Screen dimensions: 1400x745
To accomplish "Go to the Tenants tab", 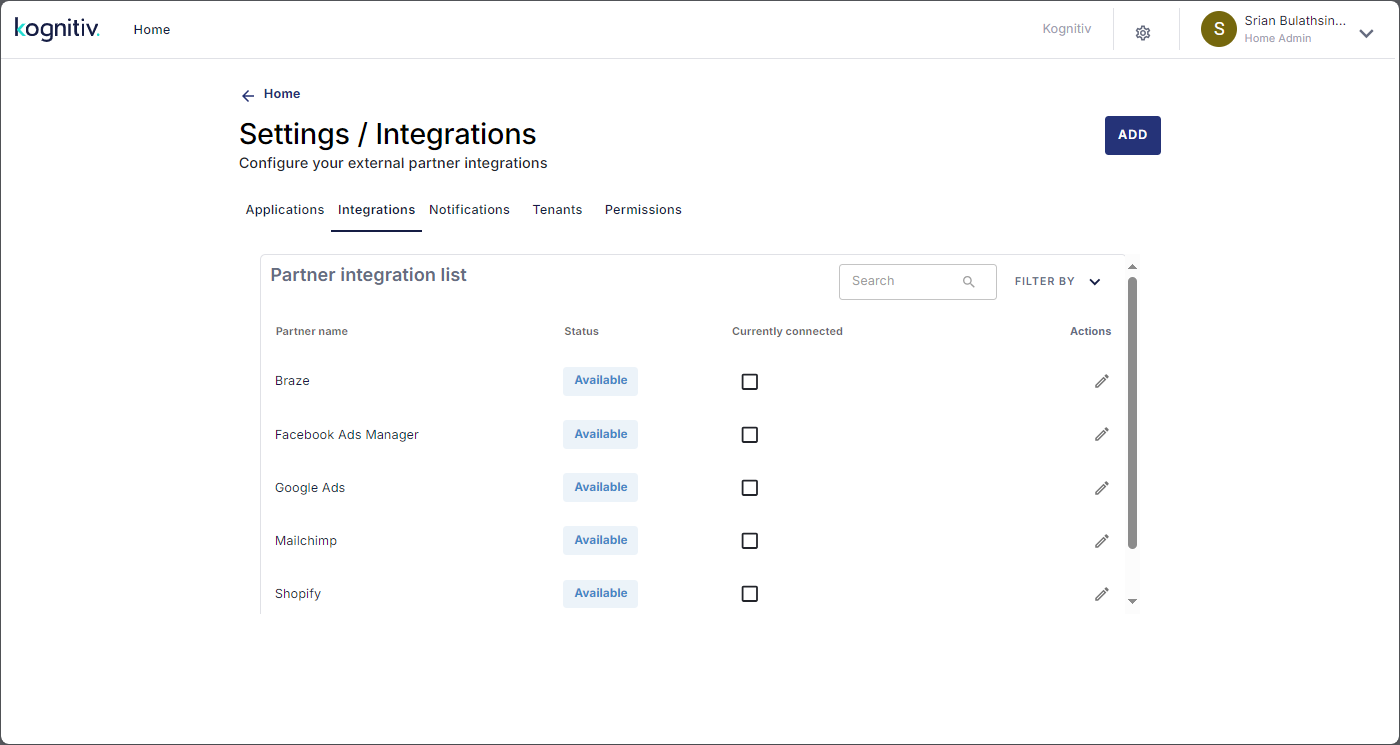I will pos(557,210).
